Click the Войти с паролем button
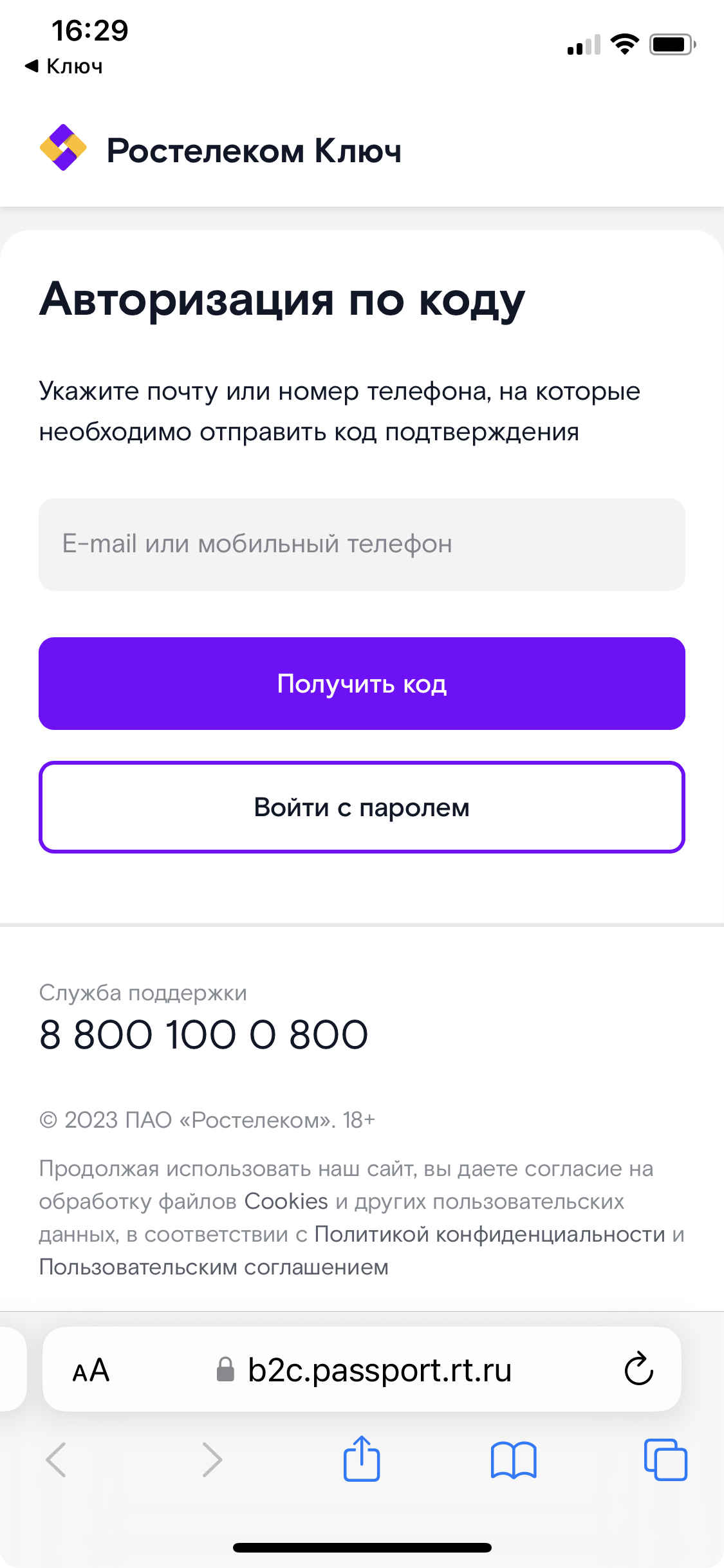 362,807
